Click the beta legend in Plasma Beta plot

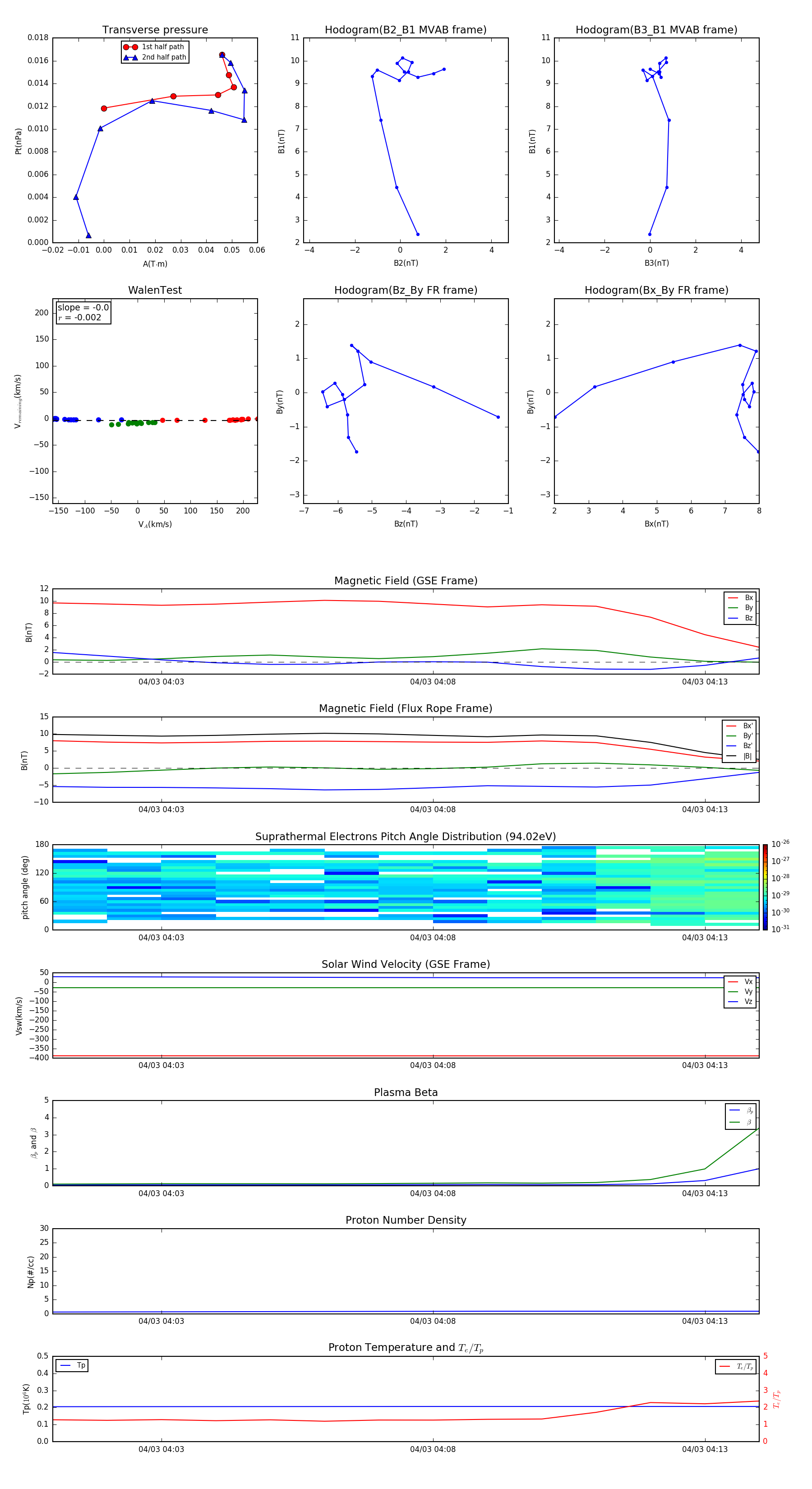click(740, 1117)
